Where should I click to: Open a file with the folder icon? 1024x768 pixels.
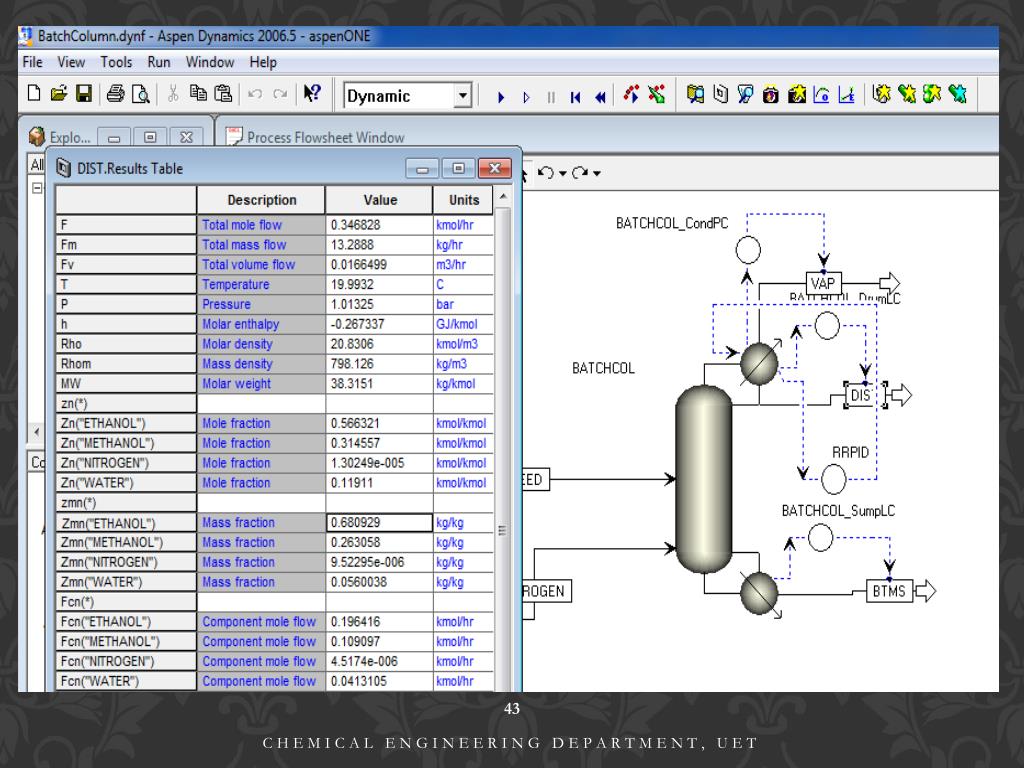click(59, 94)
